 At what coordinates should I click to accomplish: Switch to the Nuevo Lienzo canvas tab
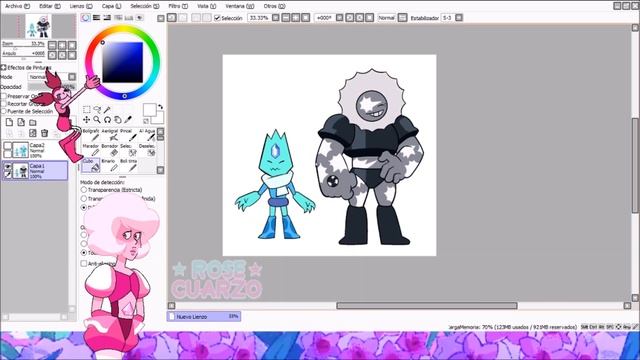[204, 316]
